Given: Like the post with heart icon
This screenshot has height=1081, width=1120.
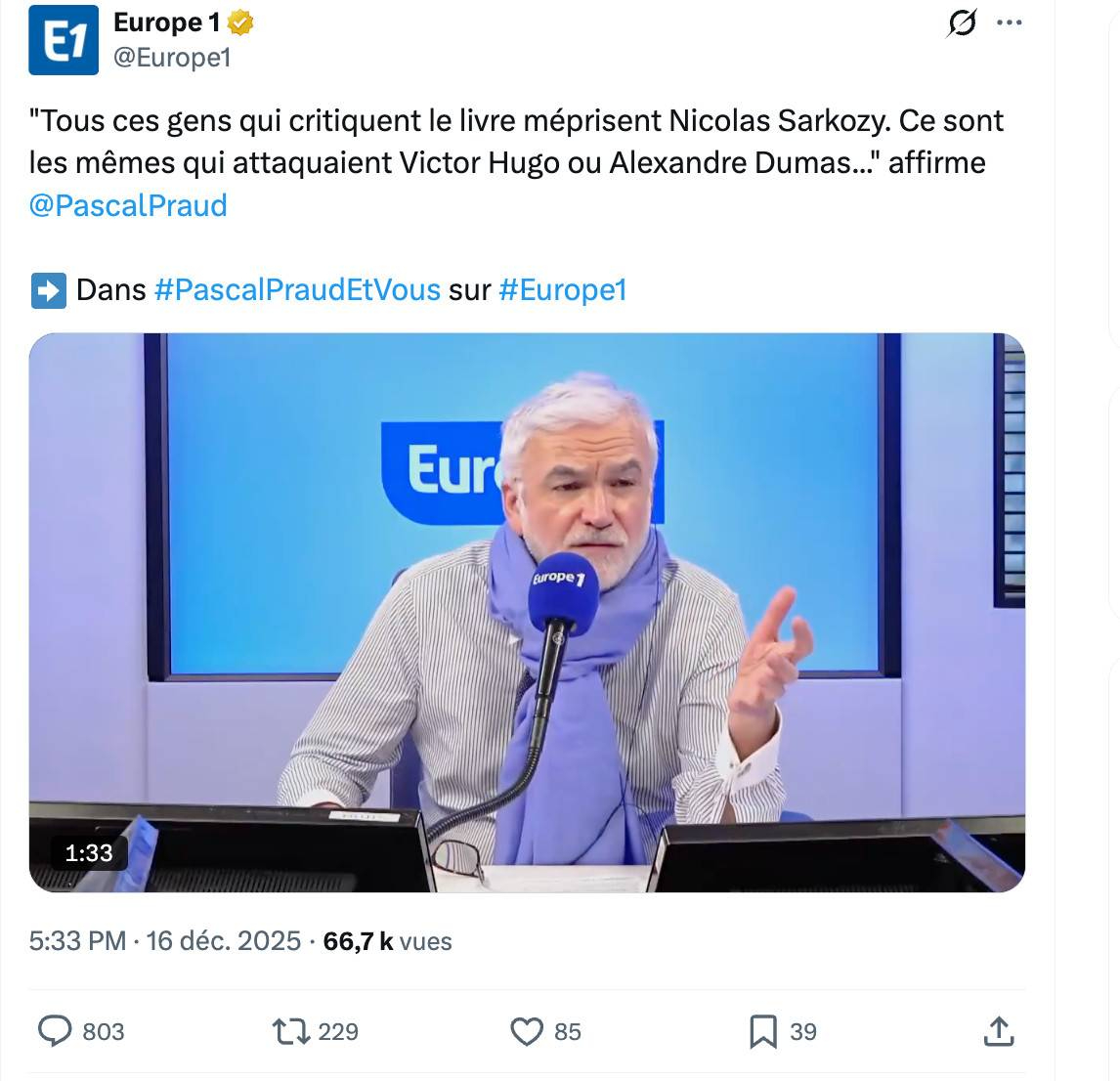Looking at the screenshot, I should click(527, 1031).
